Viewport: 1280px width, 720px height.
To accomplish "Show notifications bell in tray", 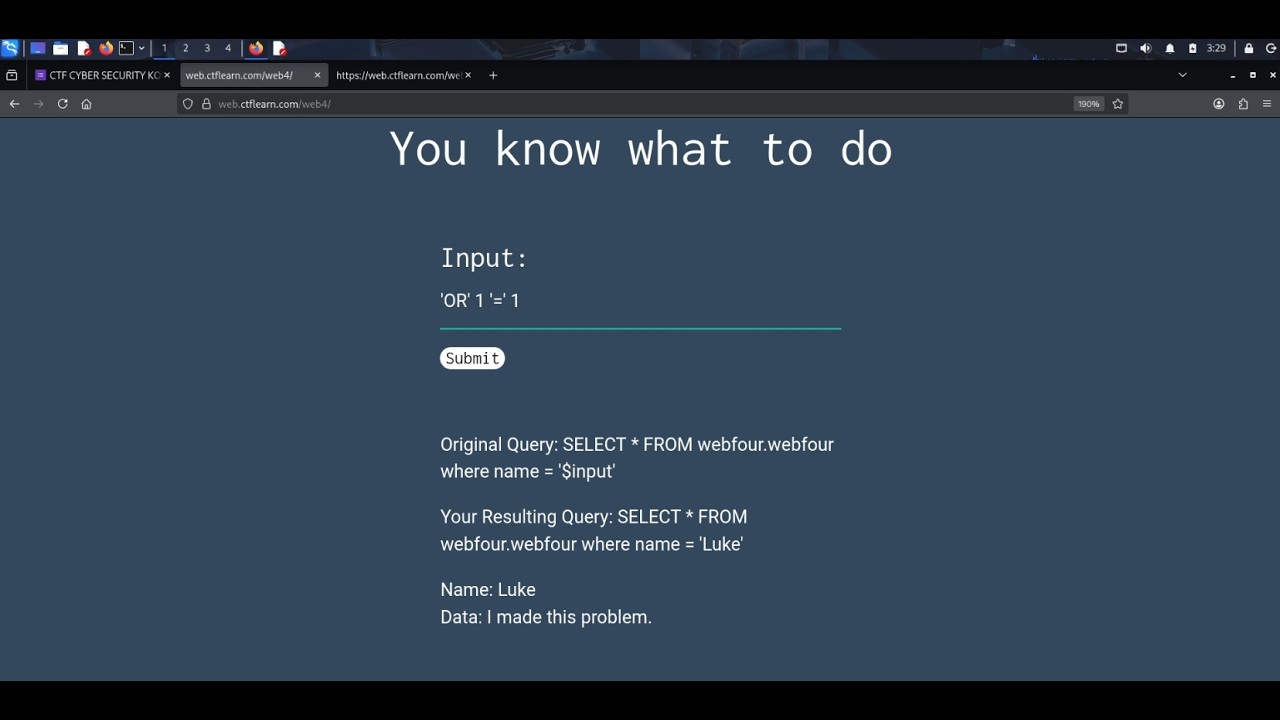I will click(x=1170, y=48).
